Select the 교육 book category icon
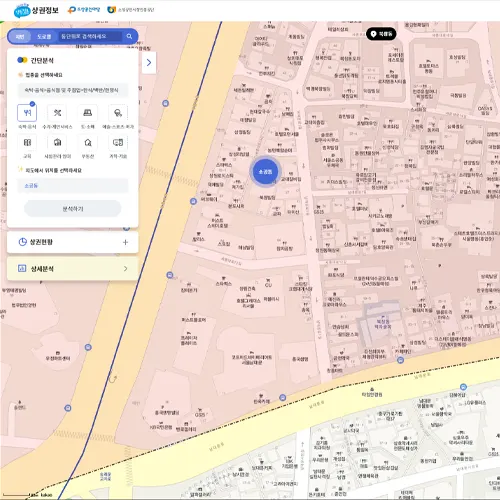Image resolution: width=500 pixels, height=500 pixels. [27, 143]
